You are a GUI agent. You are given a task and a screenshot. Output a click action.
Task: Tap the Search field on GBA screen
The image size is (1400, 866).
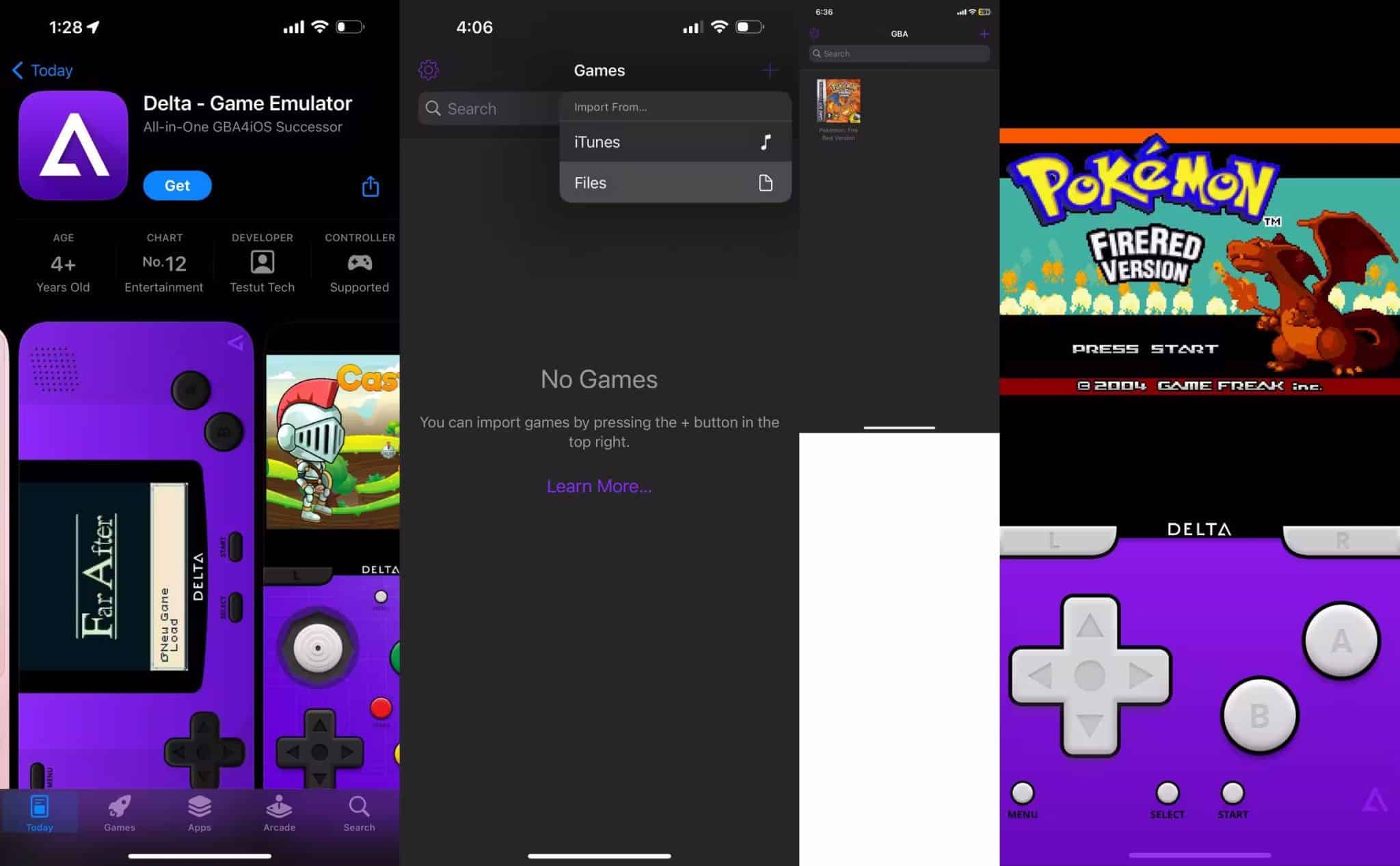899,53
